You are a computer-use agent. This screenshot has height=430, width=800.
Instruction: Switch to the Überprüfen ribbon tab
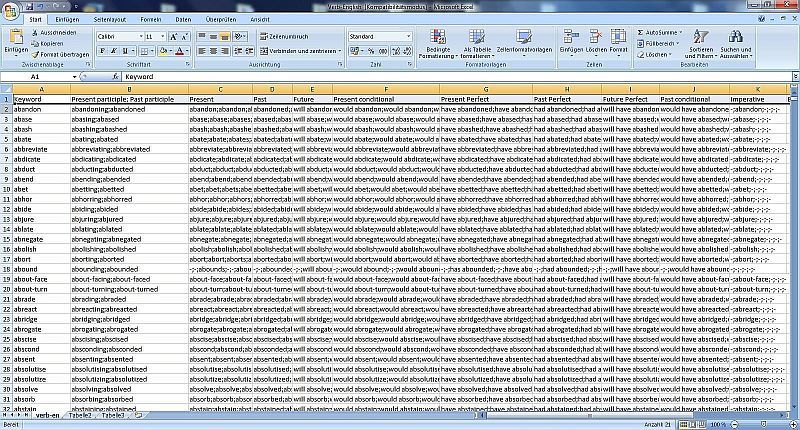pyautogui.click(x=221, y=19)
